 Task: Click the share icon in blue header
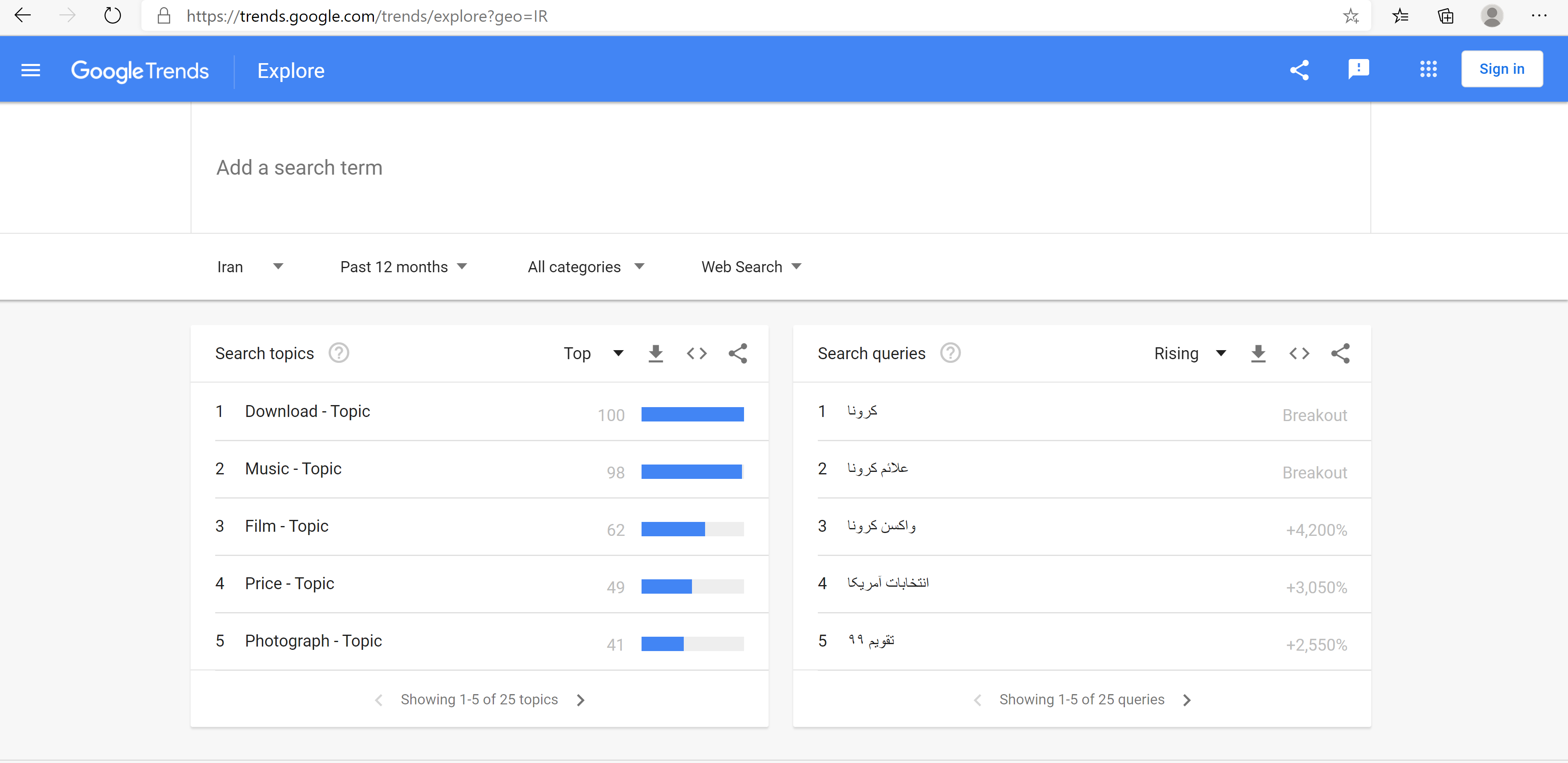(1299, 70)
